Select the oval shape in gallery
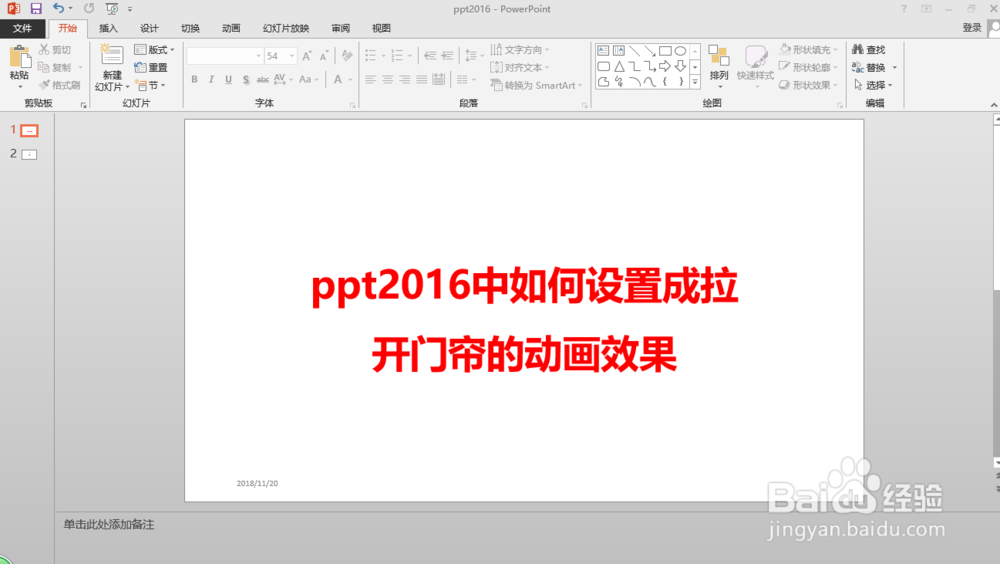The width and height of the screenshot is (1000, 564). pyautogui.click(x=680, y=51)
